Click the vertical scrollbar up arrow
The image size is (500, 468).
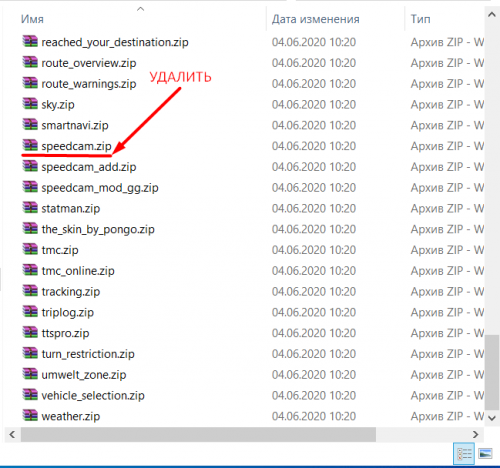[492, 15]
